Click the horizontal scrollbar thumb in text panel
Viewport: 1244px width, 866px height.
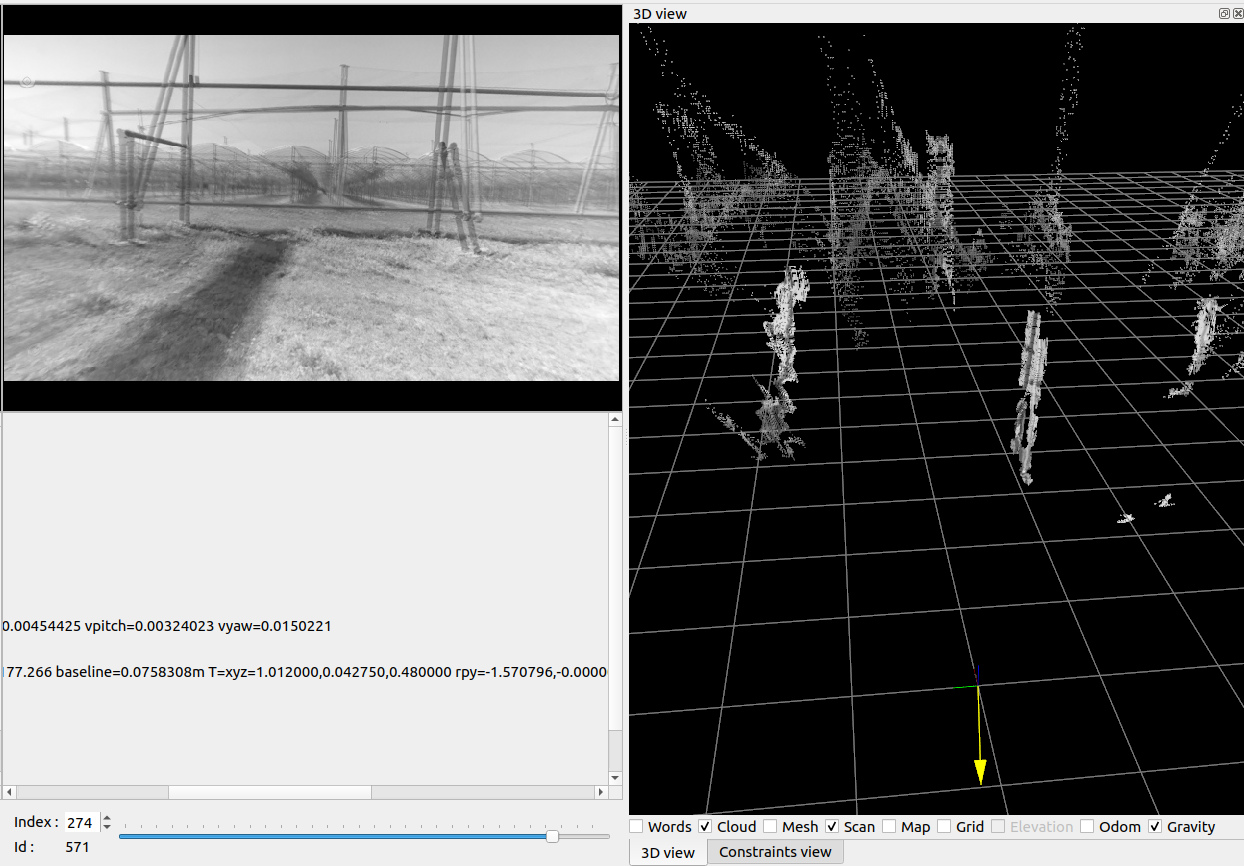pyautogui.click(x=269, y=792)
